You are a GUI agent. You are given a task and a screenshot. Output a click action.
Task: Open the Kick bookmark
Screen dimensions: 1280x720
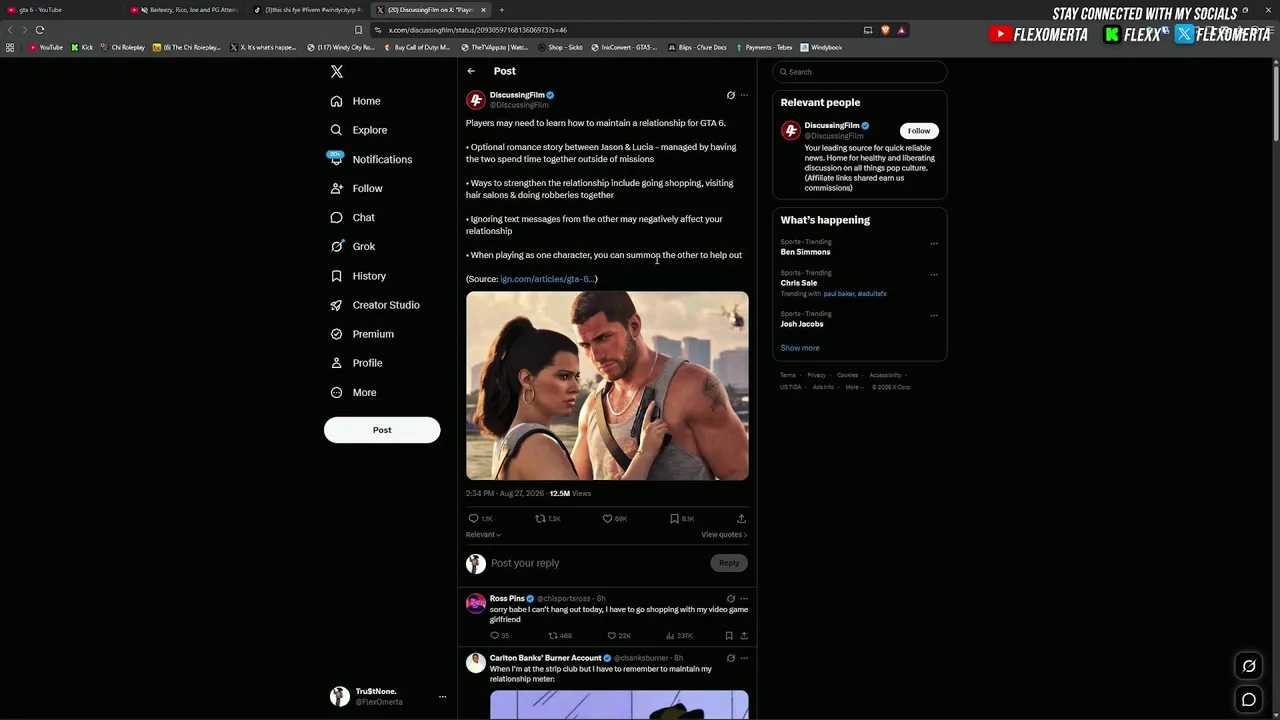click(x=82, y=47)
